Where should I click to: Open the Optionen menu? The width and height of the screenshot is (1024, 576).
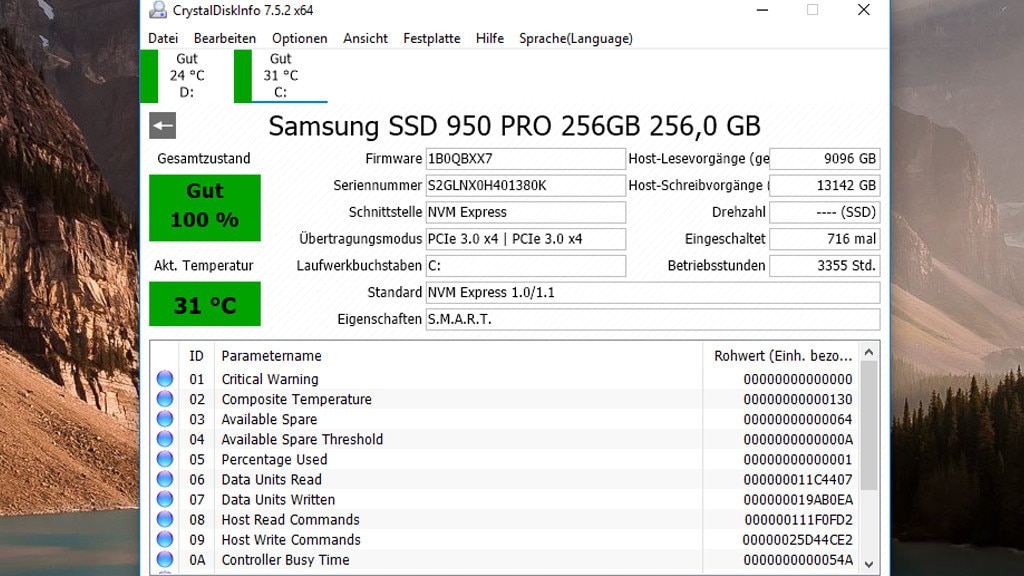click(300, 39)
